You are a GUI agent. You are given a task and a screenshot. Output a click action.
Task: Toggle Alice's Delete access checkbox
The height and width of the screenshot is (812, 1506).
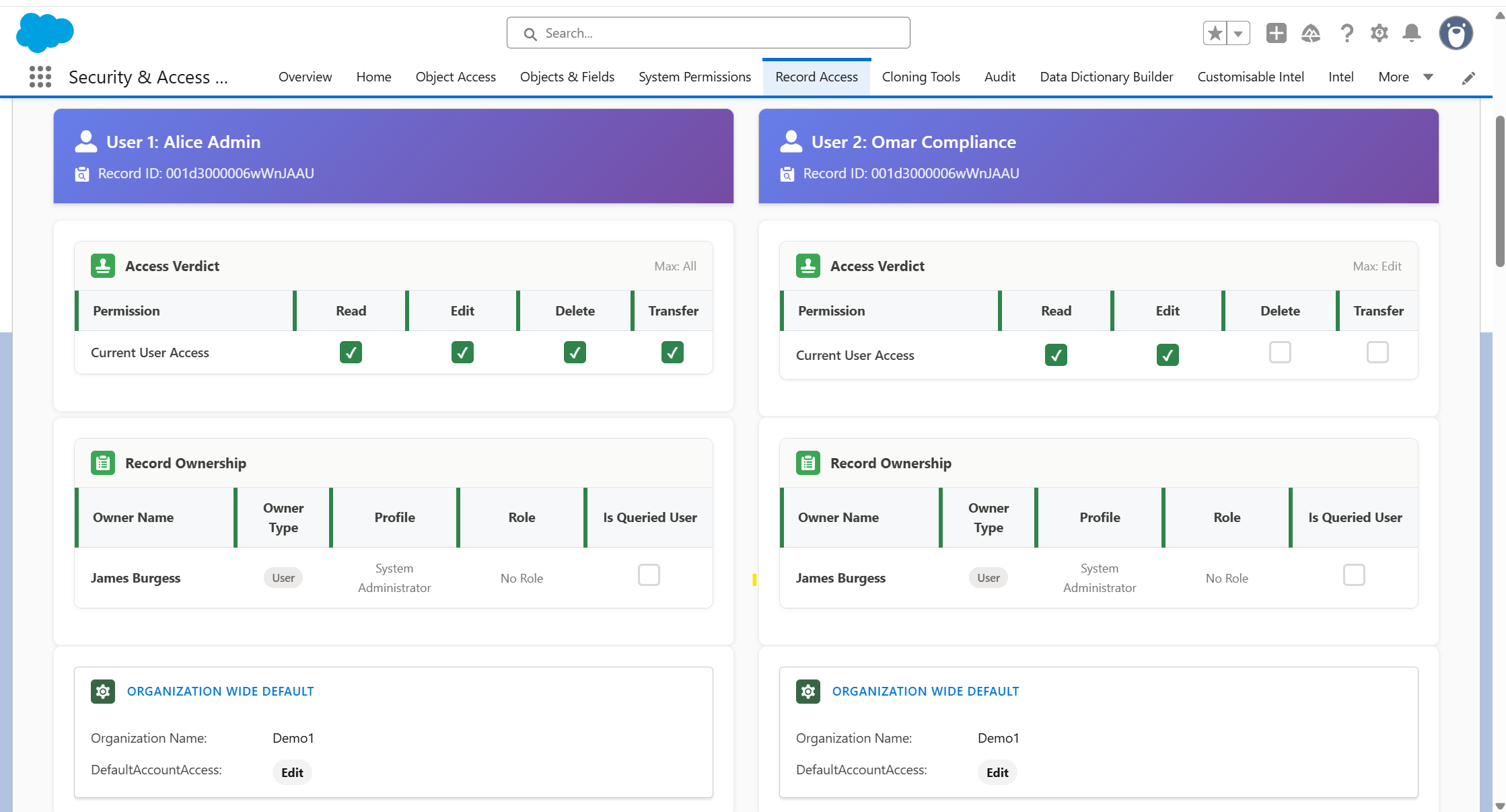575,352
